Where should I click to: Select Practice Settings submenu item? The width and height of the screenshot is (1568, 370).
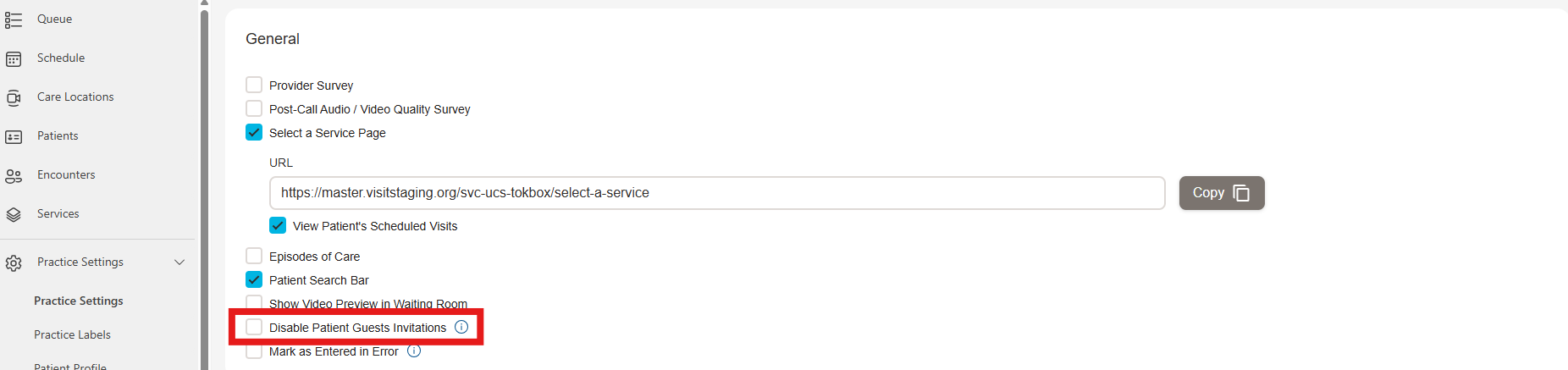click(x=79, y=301)
